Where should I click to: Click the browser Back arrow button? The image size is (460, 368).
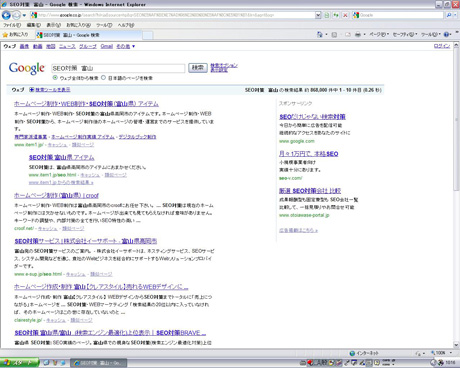pos(6,15)
